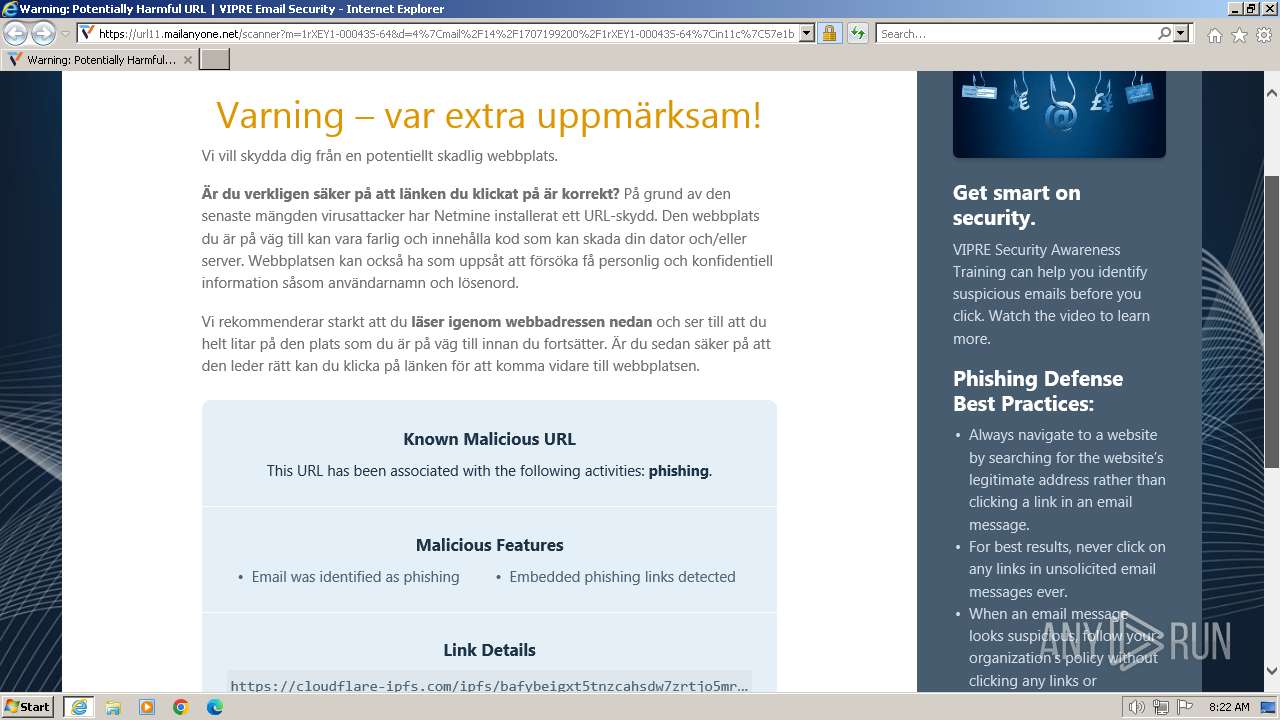
Task: Click the Action Center flag icon
Action: [x=1185, y=707]
